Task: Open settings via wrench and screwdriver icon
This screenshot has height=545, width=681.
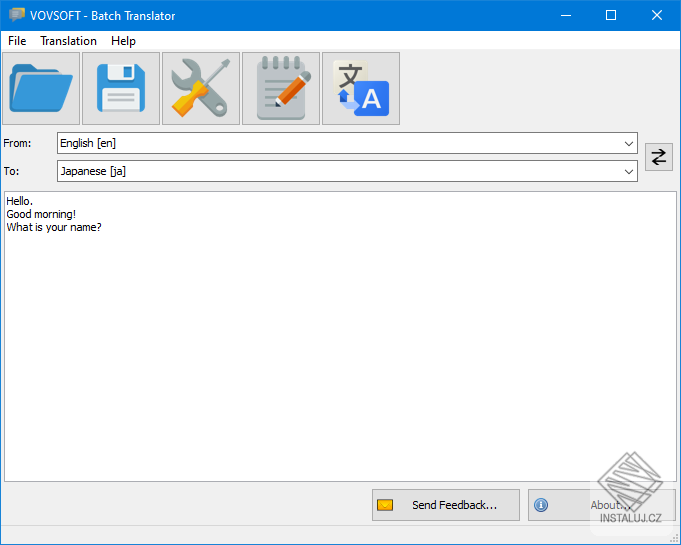Action: click(201, 89)
